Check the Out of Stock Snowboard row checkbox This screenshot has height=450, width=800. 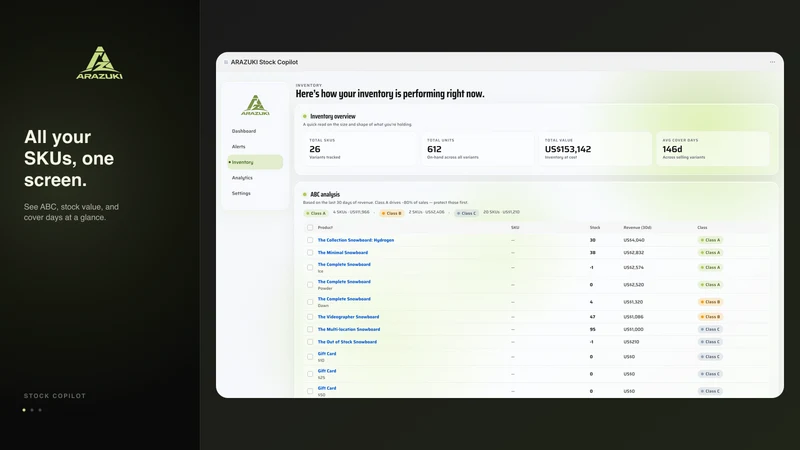pos(310,342)
